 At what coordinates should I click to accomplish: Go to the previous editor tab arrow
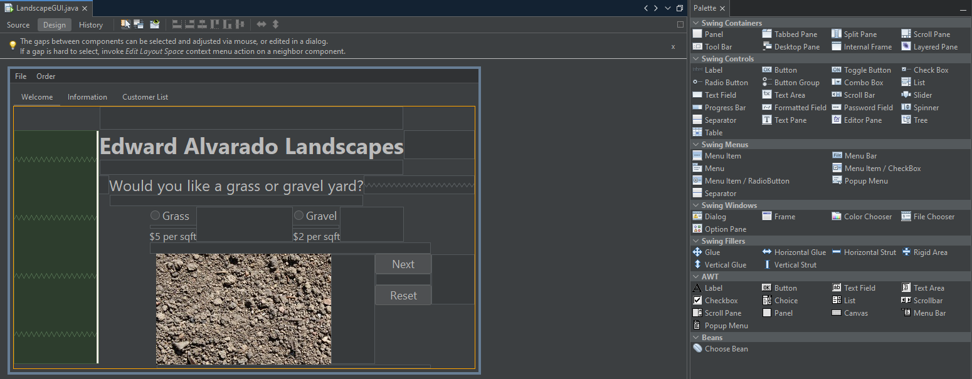[646, 8]
